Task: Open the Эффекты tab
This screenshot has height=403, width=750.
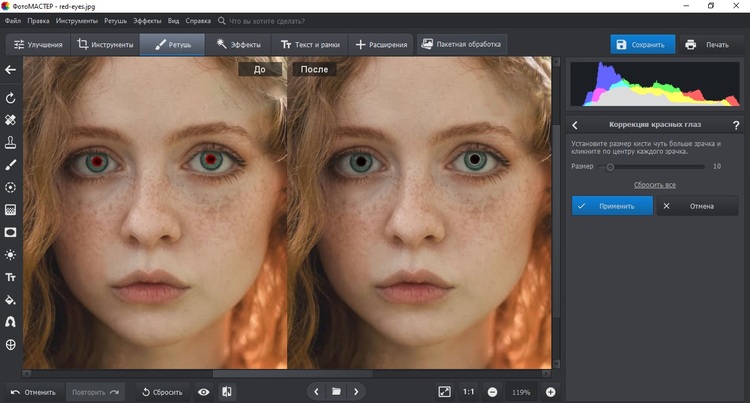Action: (238, 45)
